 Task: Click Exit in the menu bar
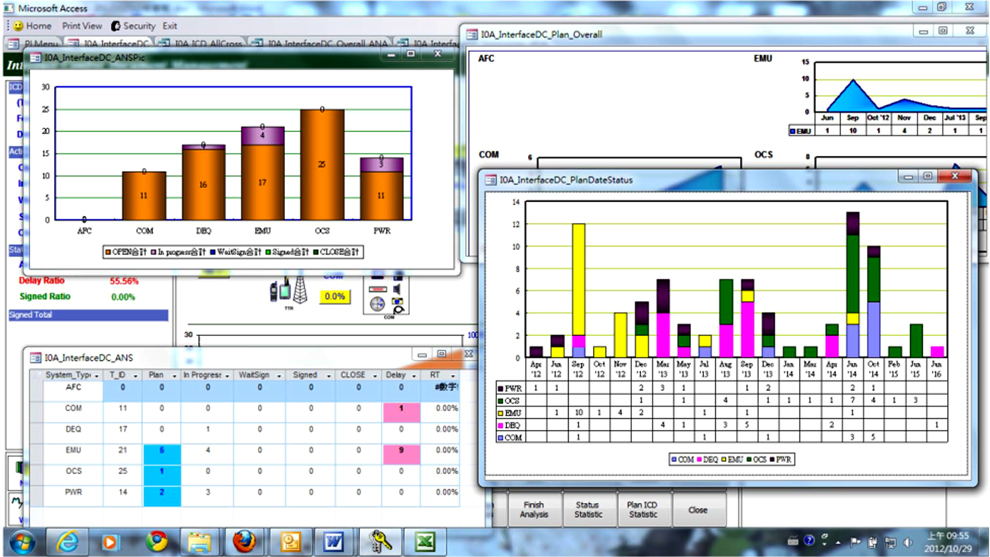(x=170, y=26)
